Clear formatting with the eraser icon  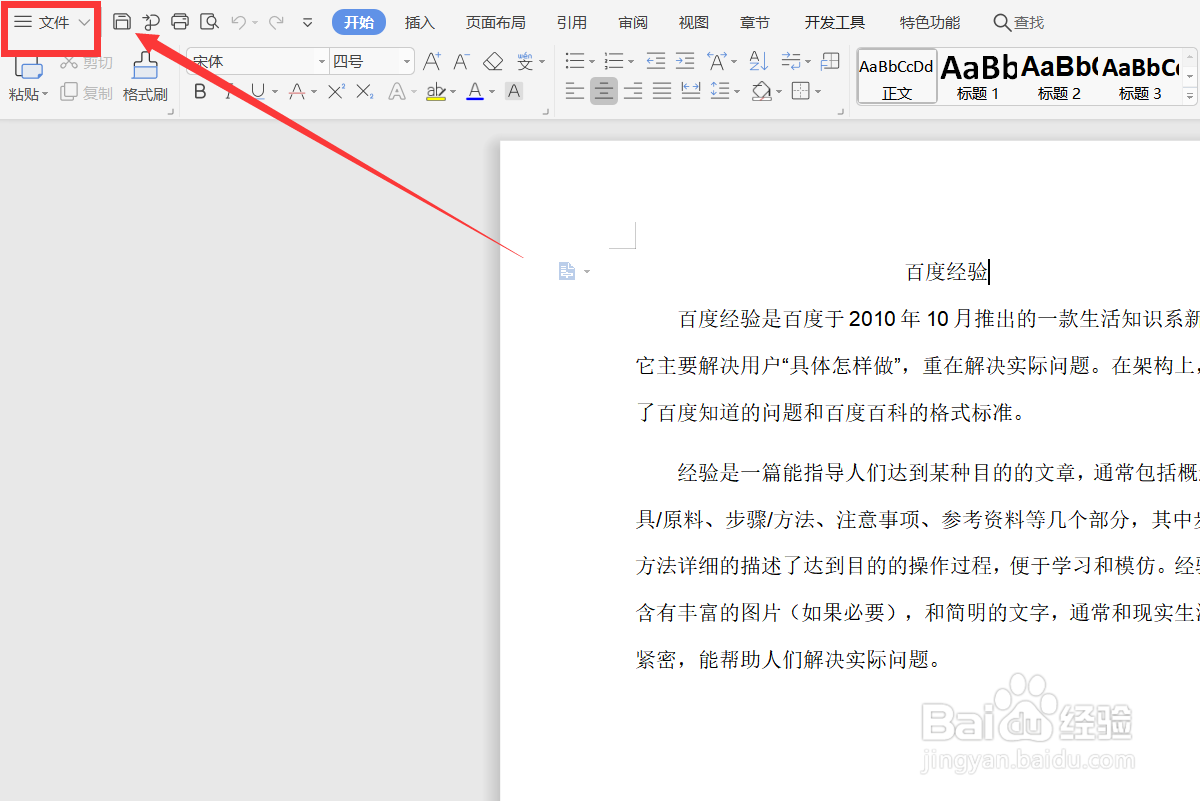(x=493, y=60)
